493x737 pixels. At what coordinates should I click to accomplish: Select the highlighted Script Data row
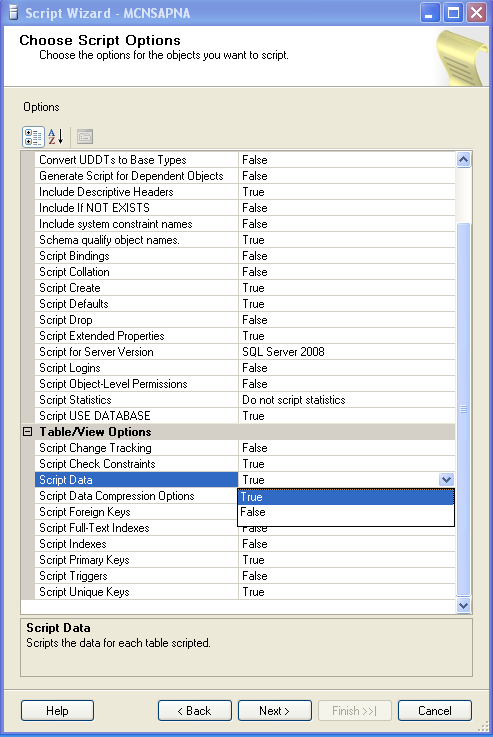point(245,480)
